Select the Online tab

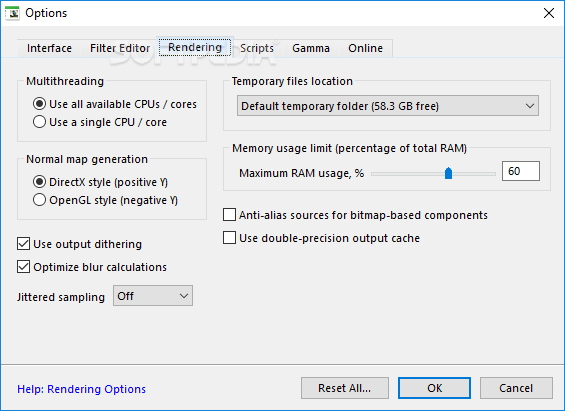point(365,48)
